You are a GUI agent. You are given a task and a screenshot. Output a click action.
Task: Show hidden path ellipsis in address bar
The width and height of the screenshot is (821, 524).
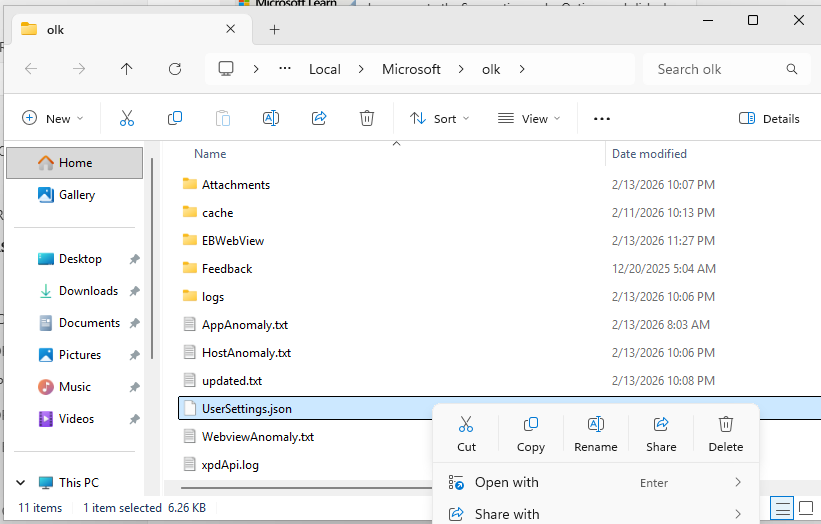[x=285, y=68]
